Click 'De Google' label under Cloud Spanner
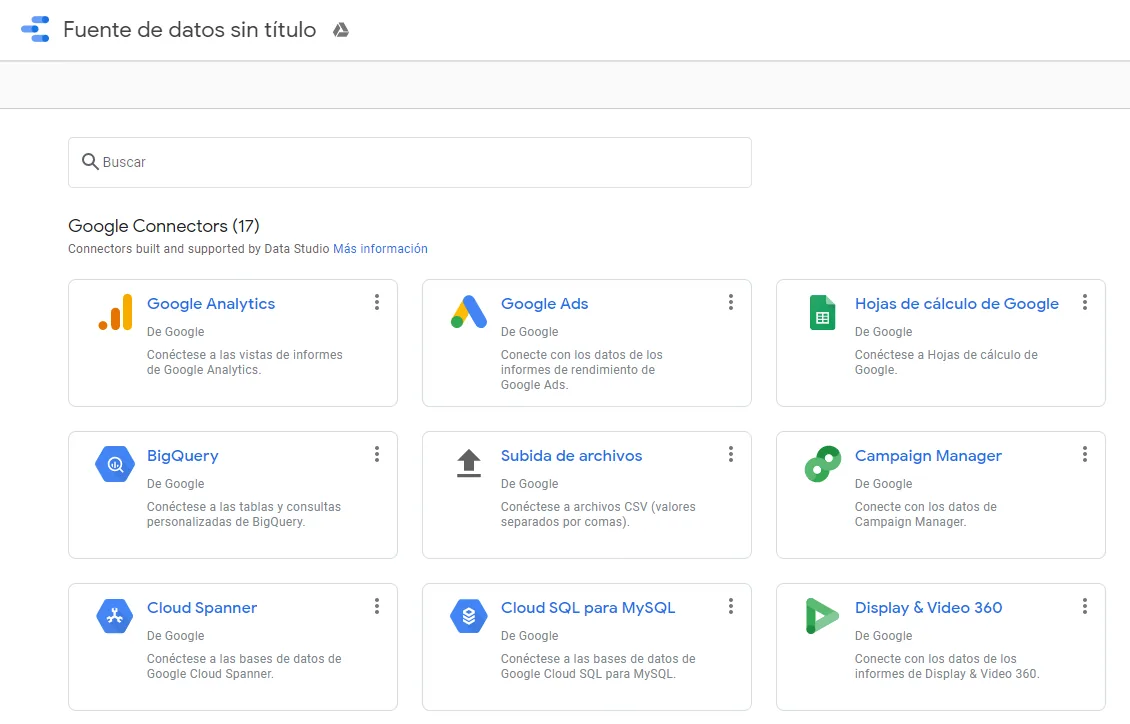Image resolution: width=1130 pixels, height=724 pixels. click(x=176, y=636)
